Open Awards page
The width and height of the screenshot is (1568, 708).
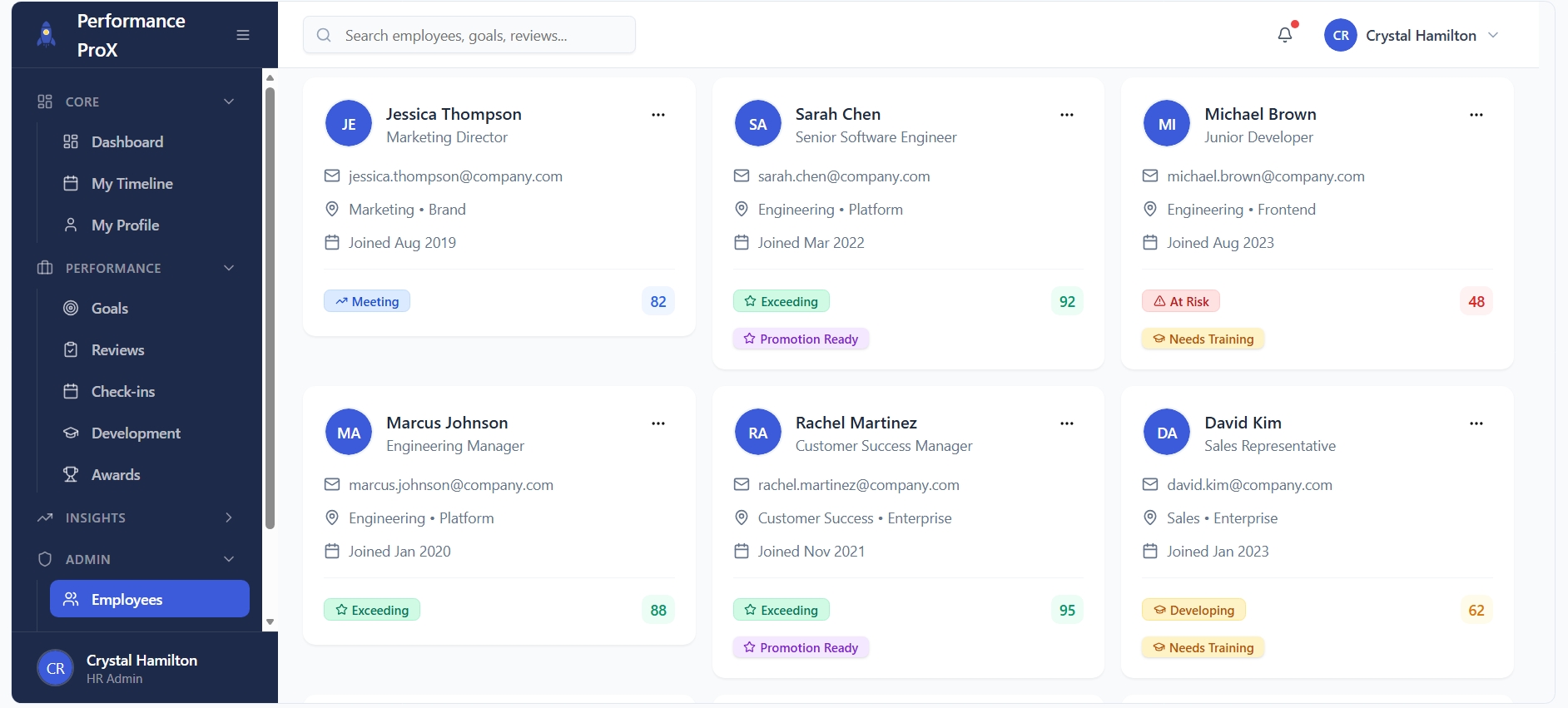[x=150, y=475]
